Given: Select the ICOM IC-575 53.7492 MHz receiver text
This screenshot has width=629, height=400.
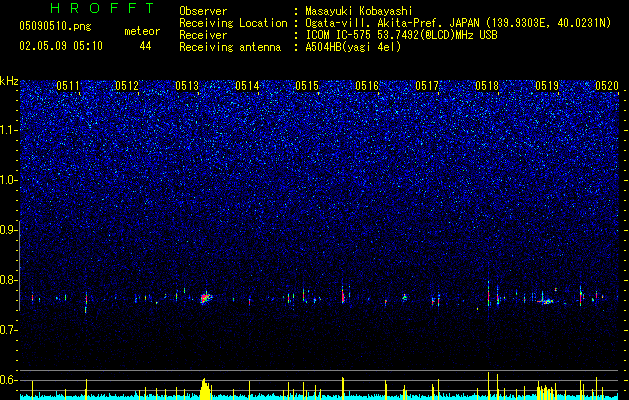Looking at the screenshot, I should coord(401,35).
